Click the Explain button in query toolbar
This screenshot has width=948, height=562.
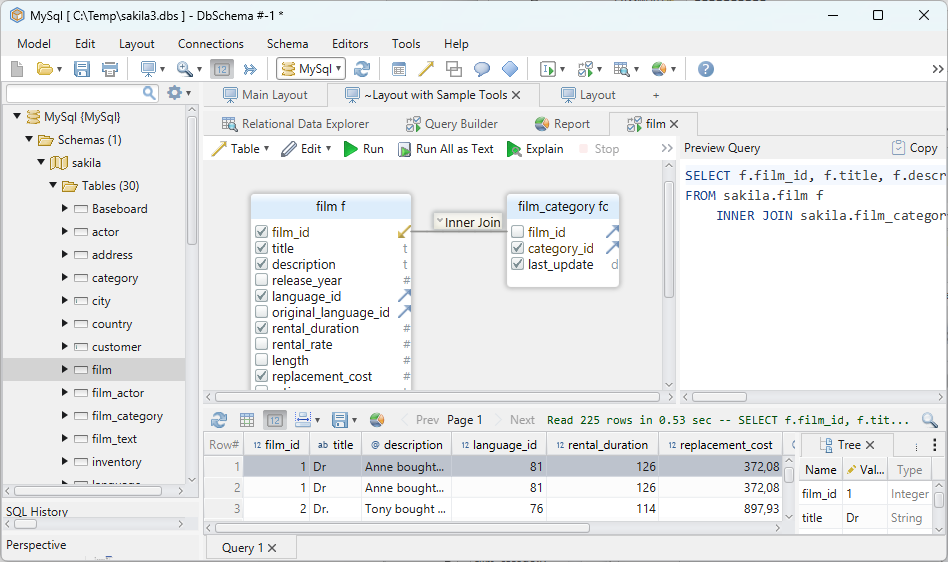point(535,149)
